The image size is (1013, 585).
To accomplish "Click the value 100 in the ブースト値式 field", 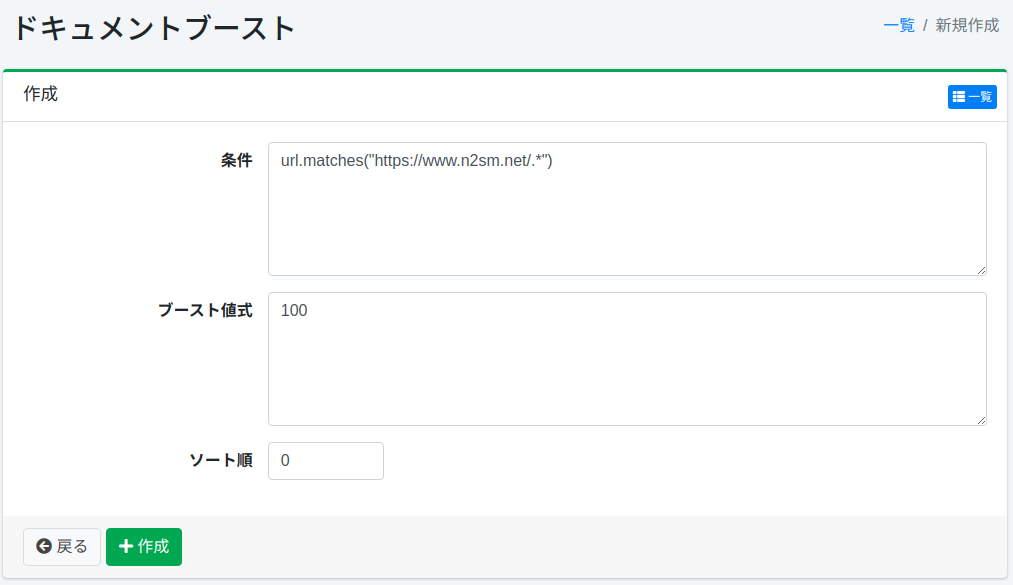I will click(294, 311).
